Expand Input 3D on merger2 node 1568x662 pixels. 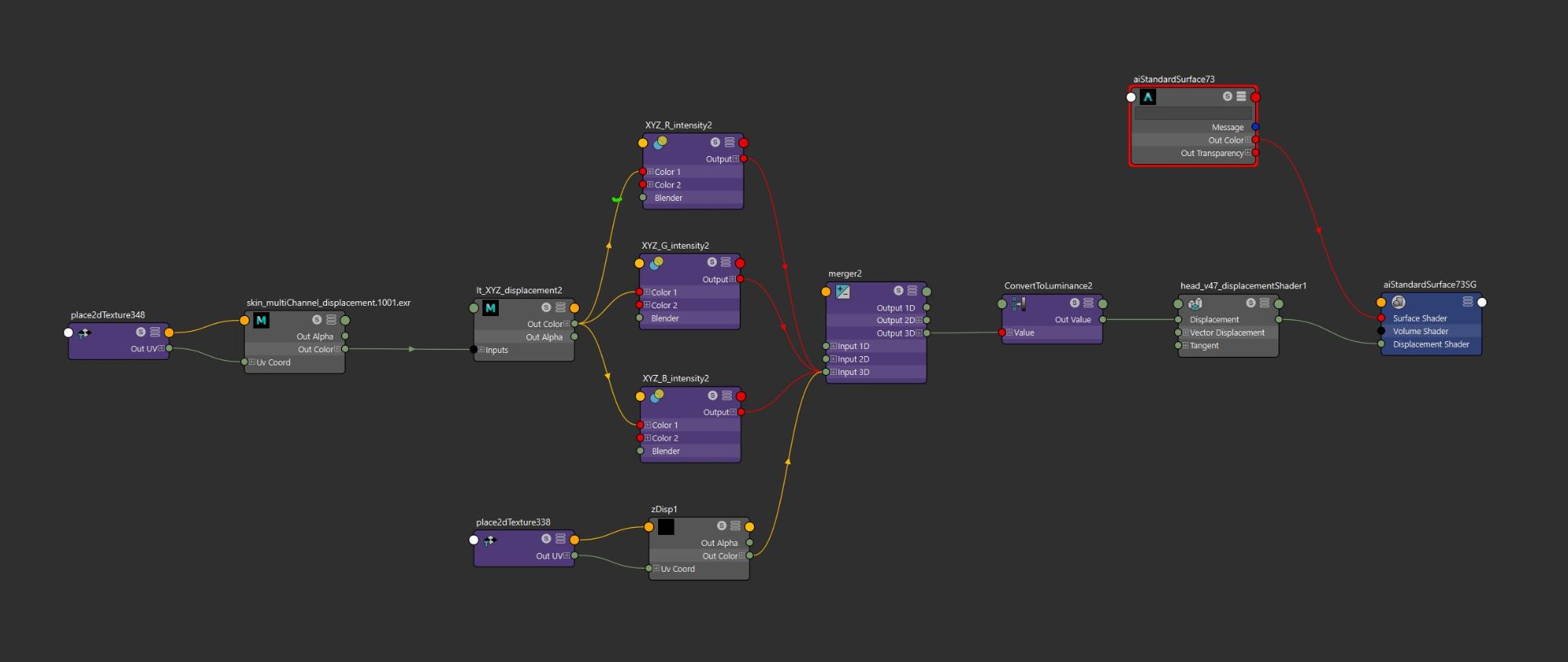click(834, 372)
